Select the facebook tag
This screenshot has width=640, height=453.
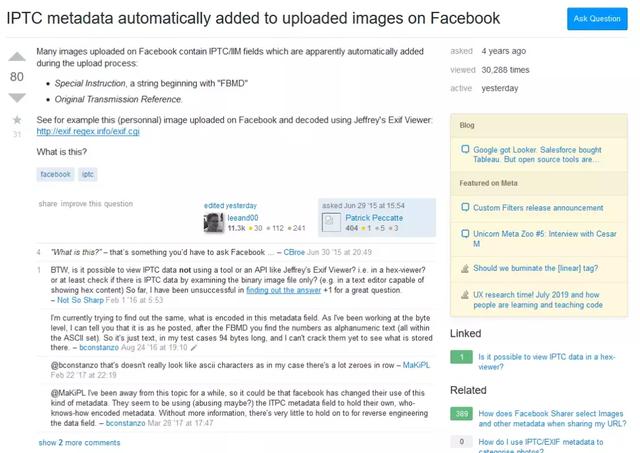click(56, 174)
